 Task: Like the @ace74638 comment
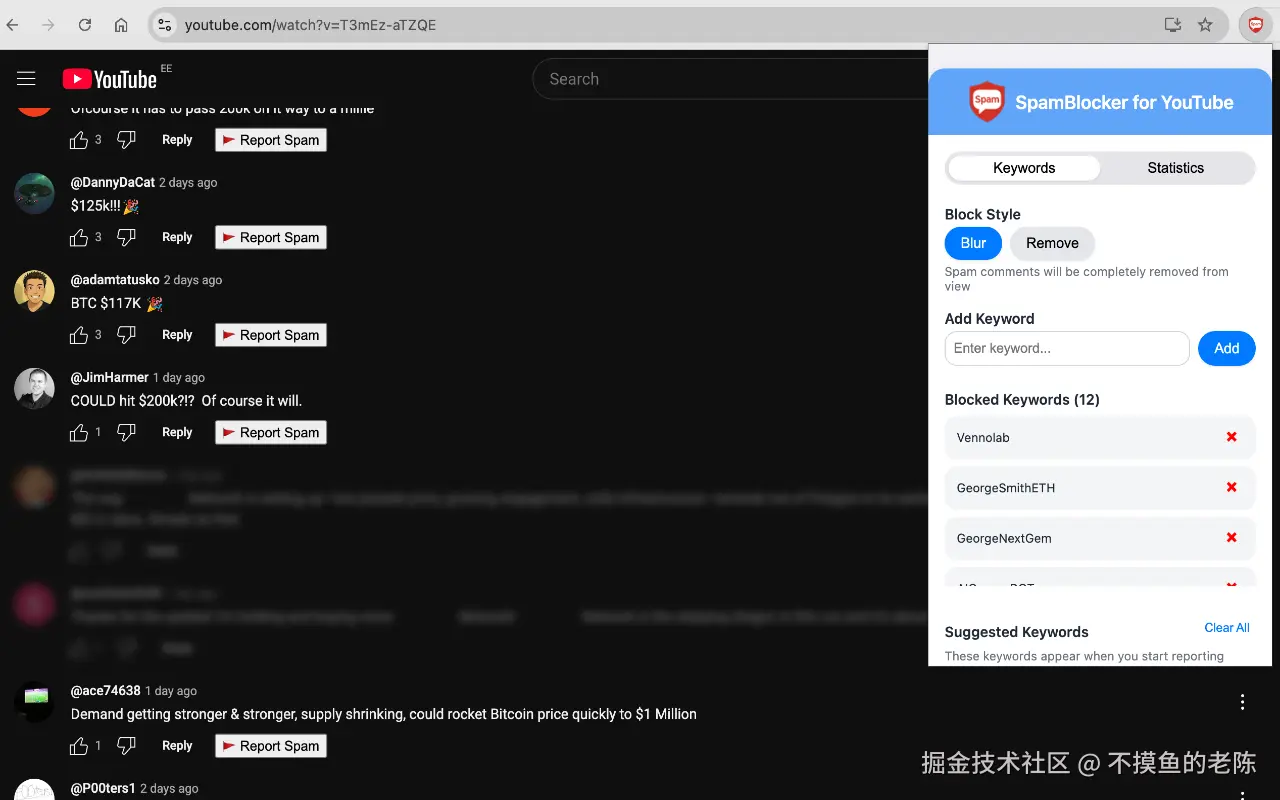click(79, 746)
